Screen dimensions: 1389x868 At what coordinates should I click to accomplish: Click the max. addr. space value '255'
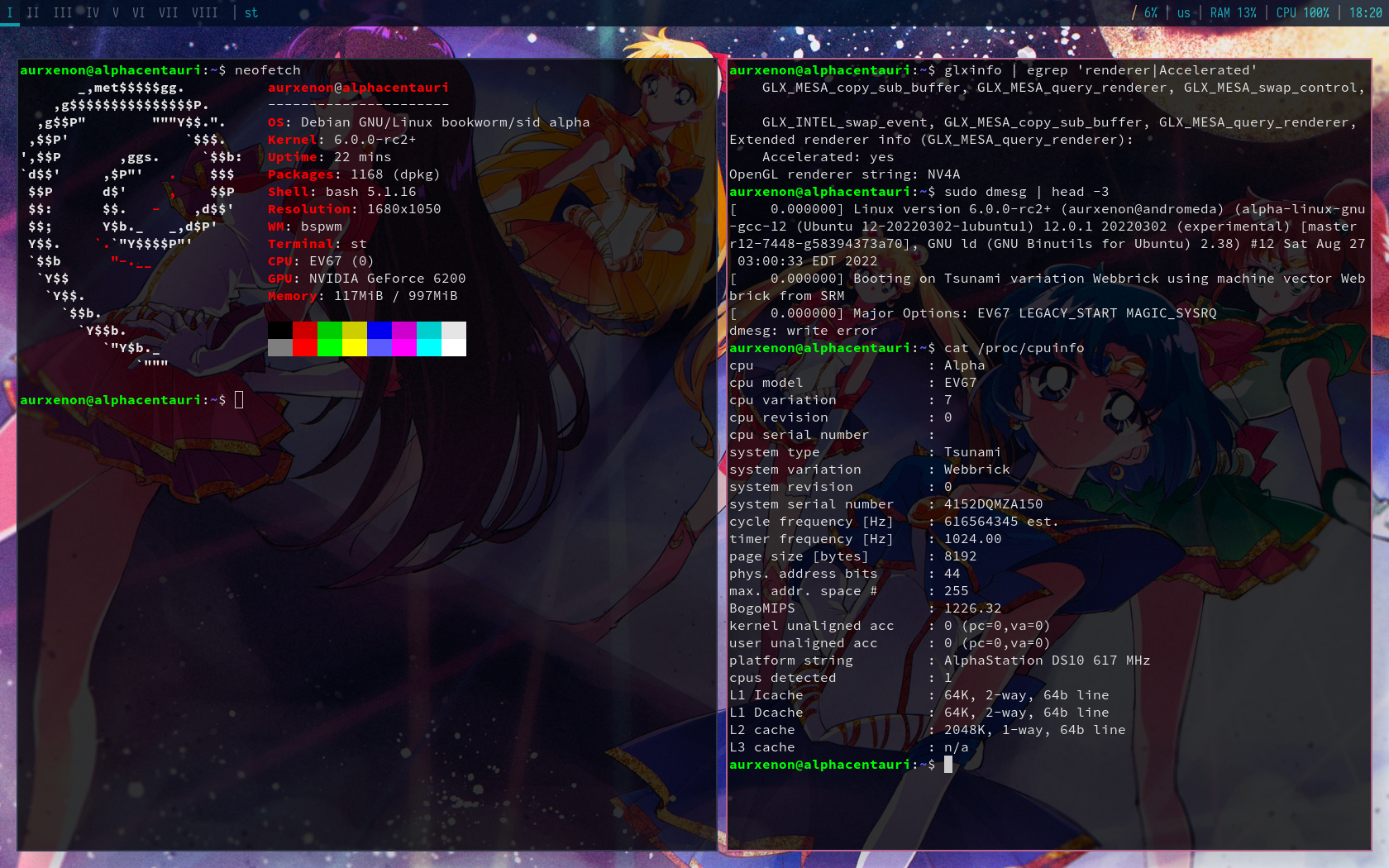click(x=957, y=591)
